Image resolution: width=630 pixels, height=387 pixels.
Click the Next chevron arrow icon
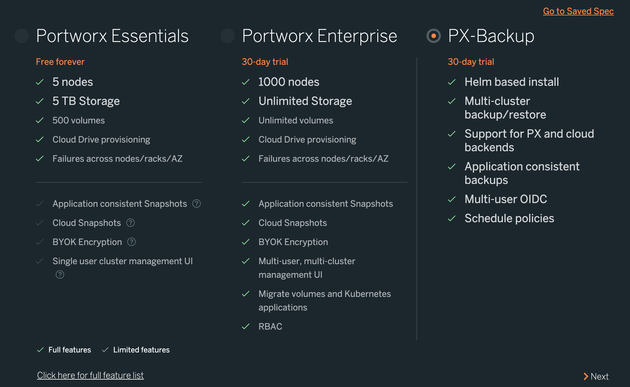[586, 377]
